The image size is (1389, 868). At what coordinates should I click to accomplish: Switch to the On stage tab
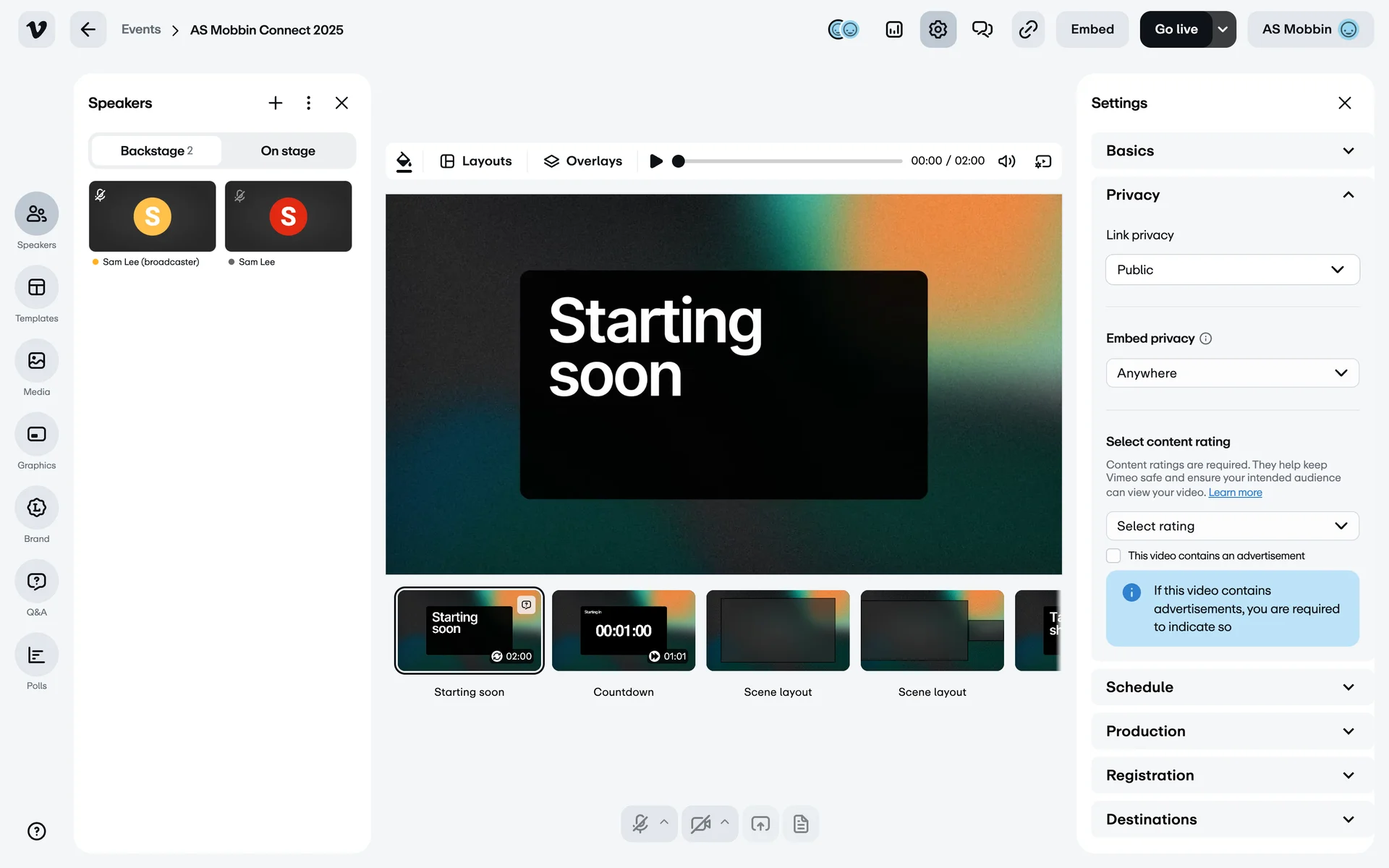coord(288,151)
